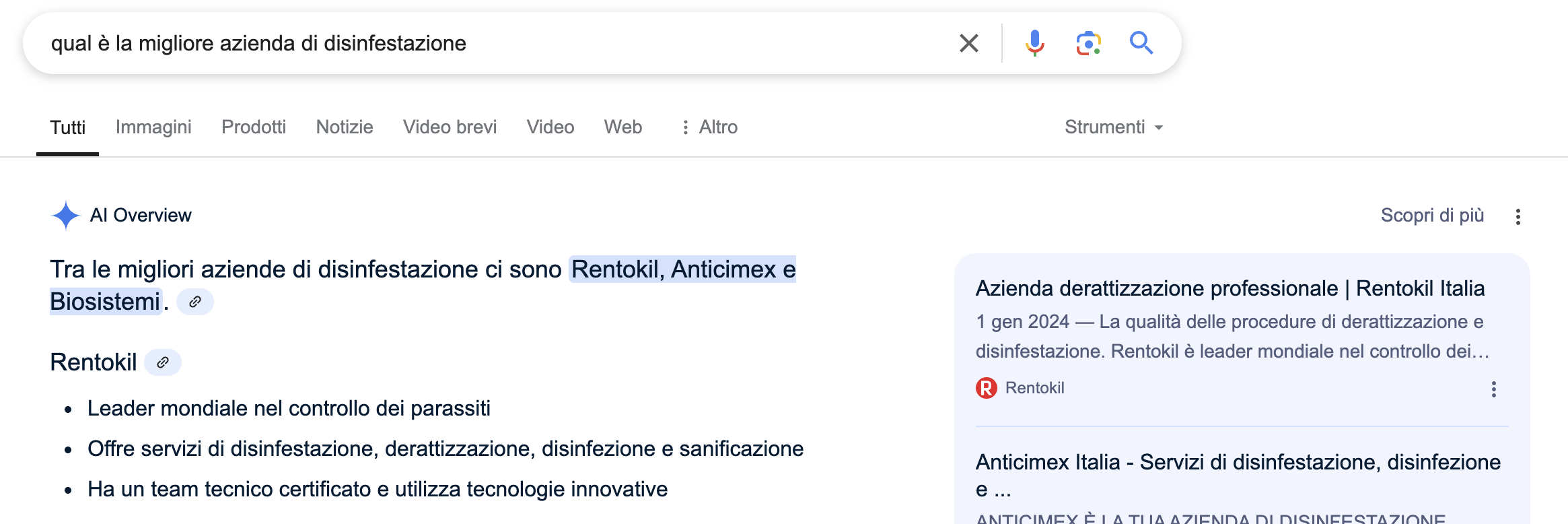Clear the search query with X icon
Viewport: 1568px width, 524px height.
(x=968, y=43)
